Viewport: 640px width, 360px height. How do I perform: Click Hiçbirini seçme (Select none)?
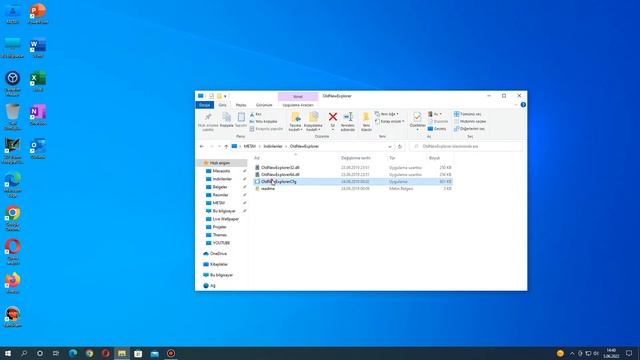pyautogui.click(x=470, y=121)
